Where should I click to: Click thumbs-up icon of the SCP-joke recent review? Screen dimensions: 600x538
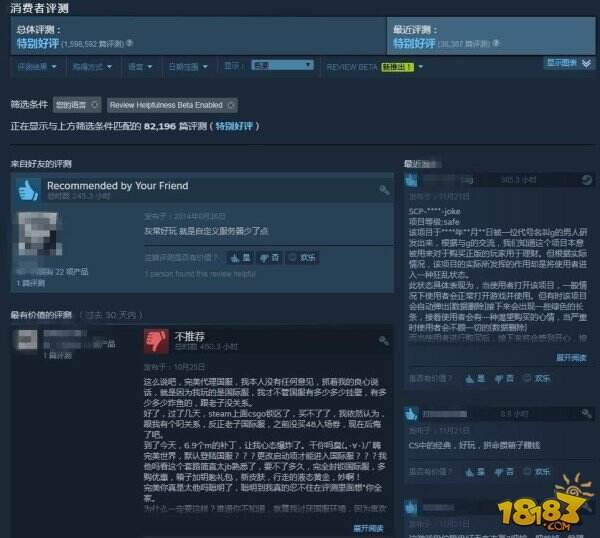(411, 180)
